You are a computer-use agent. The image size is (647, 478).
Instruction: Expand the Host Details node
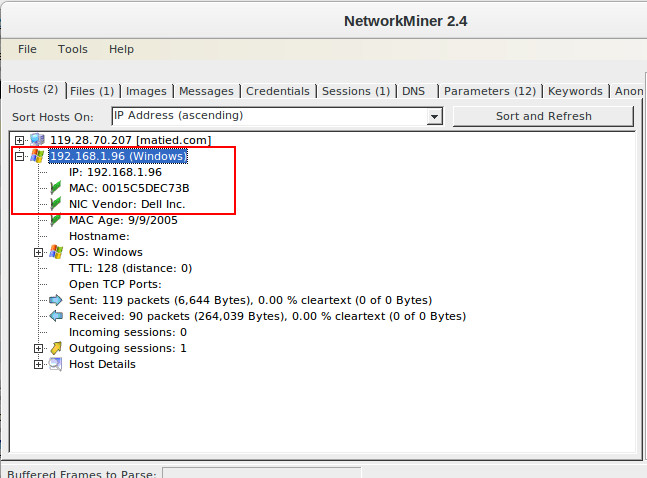38,364
